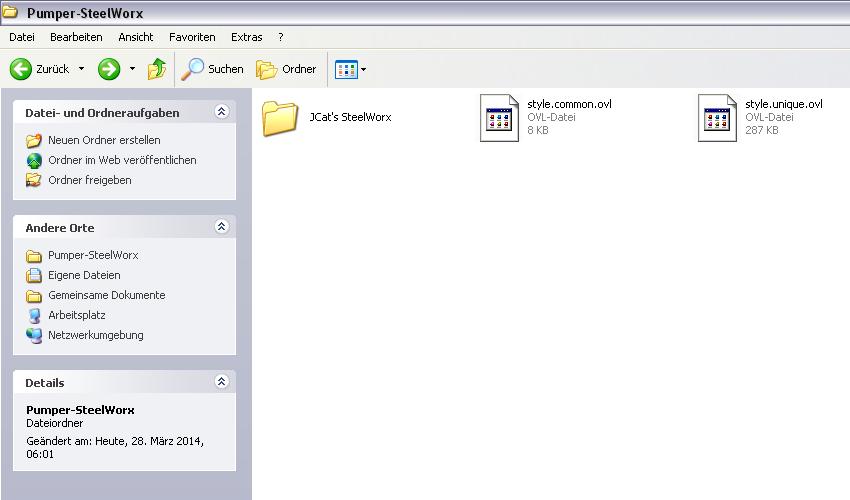The height and width of the screenshot is (500, 850).
Task: Click the style.unique.ovl file name
Action: pos(783,104)
